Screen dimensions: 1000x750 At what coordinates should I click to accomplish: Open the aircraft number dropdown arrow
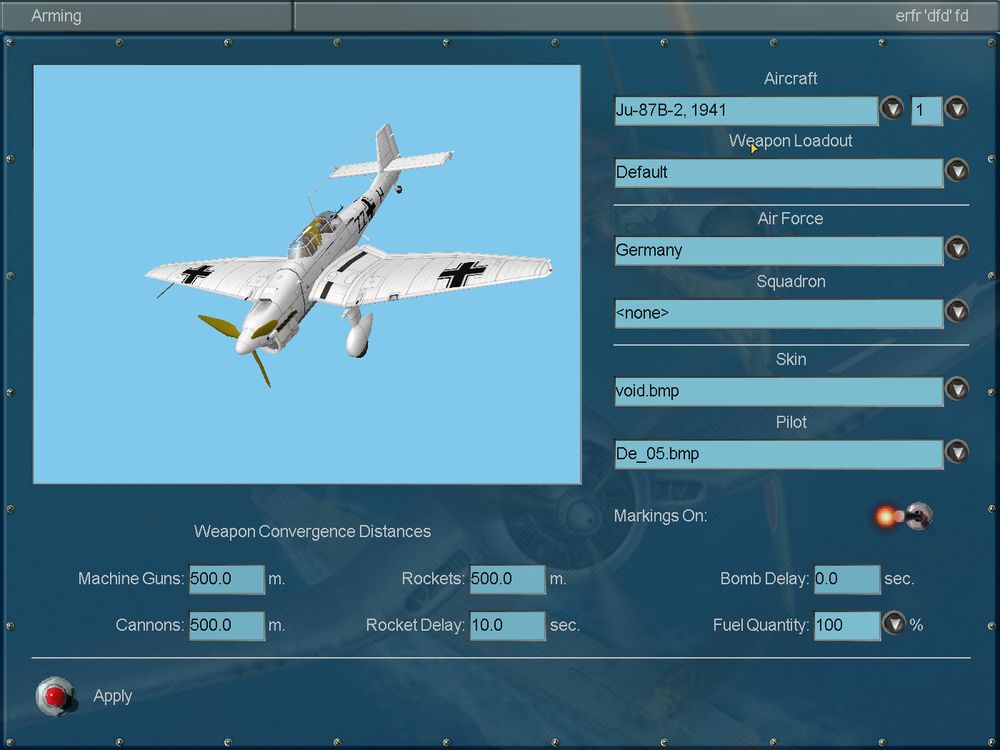tap(956, 108)
